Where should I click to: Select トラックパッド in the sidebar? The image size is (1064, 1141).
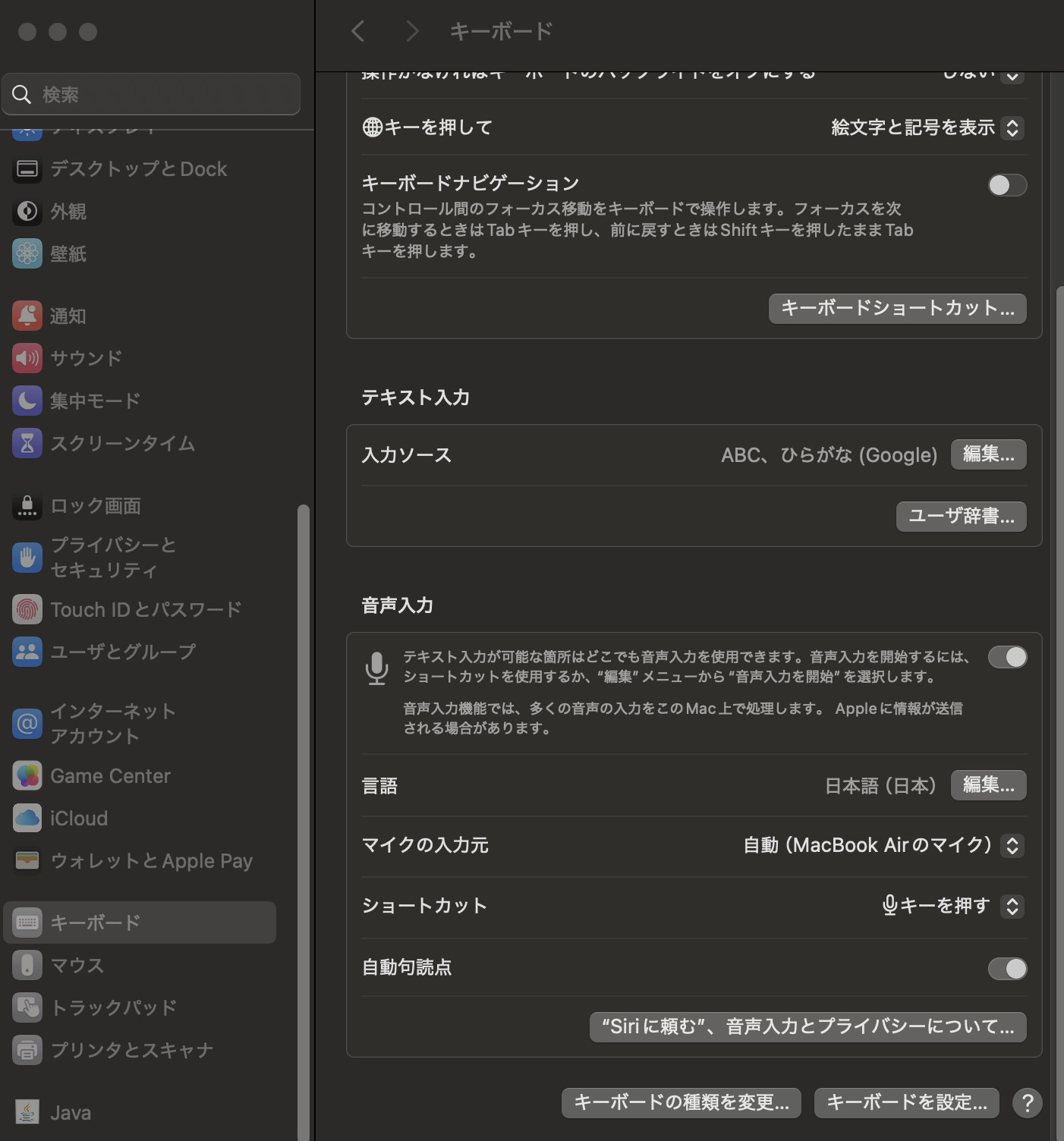pyautogui.click(x=114, y=1007)
